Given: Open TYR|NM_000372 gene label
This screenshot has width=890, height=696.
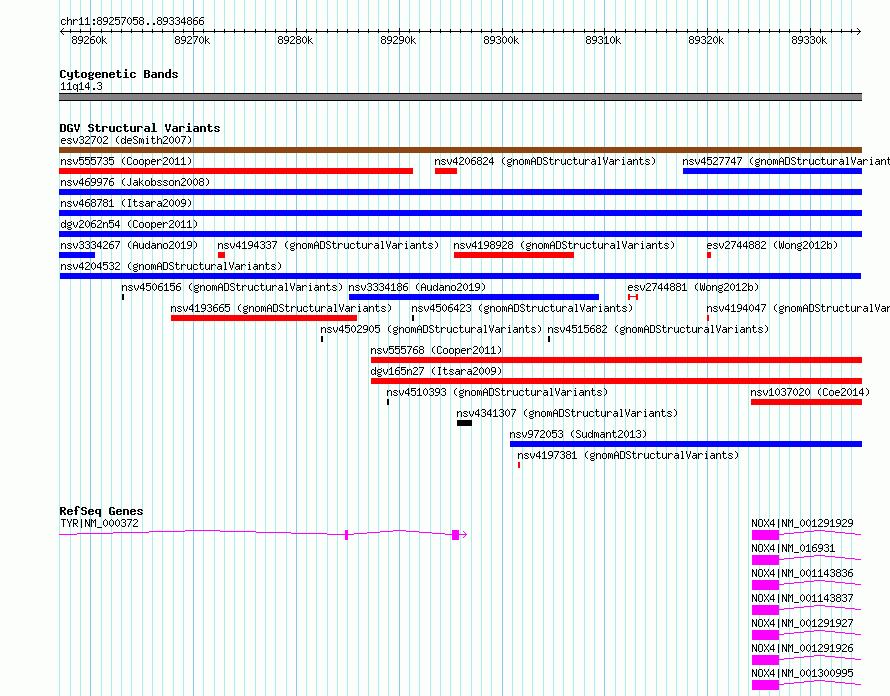Looking at the screenshot, I should [x=99, y=523].
